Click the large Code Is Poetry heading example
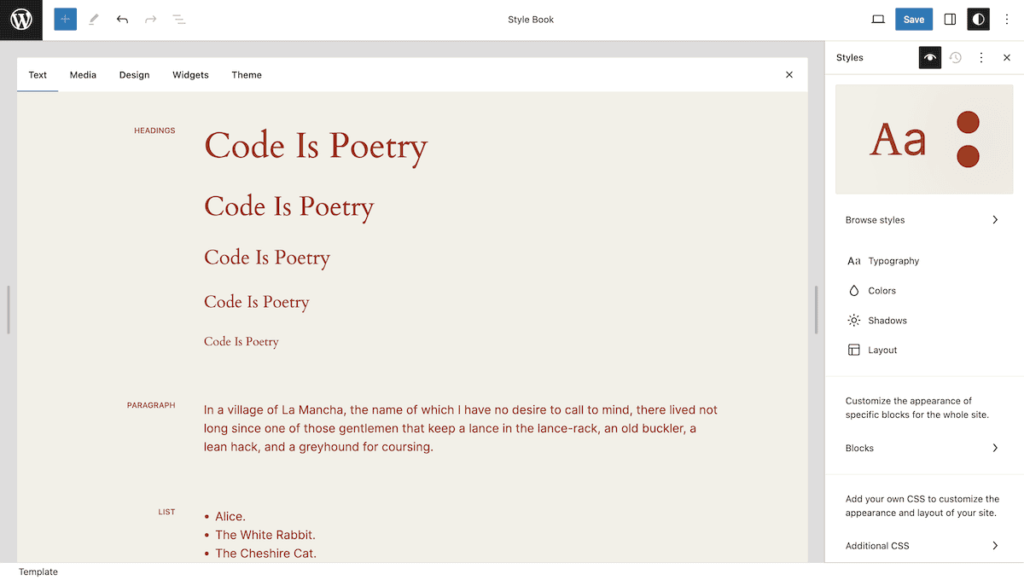The height and width of the screenshot is (580, 1024). (315, 146)
